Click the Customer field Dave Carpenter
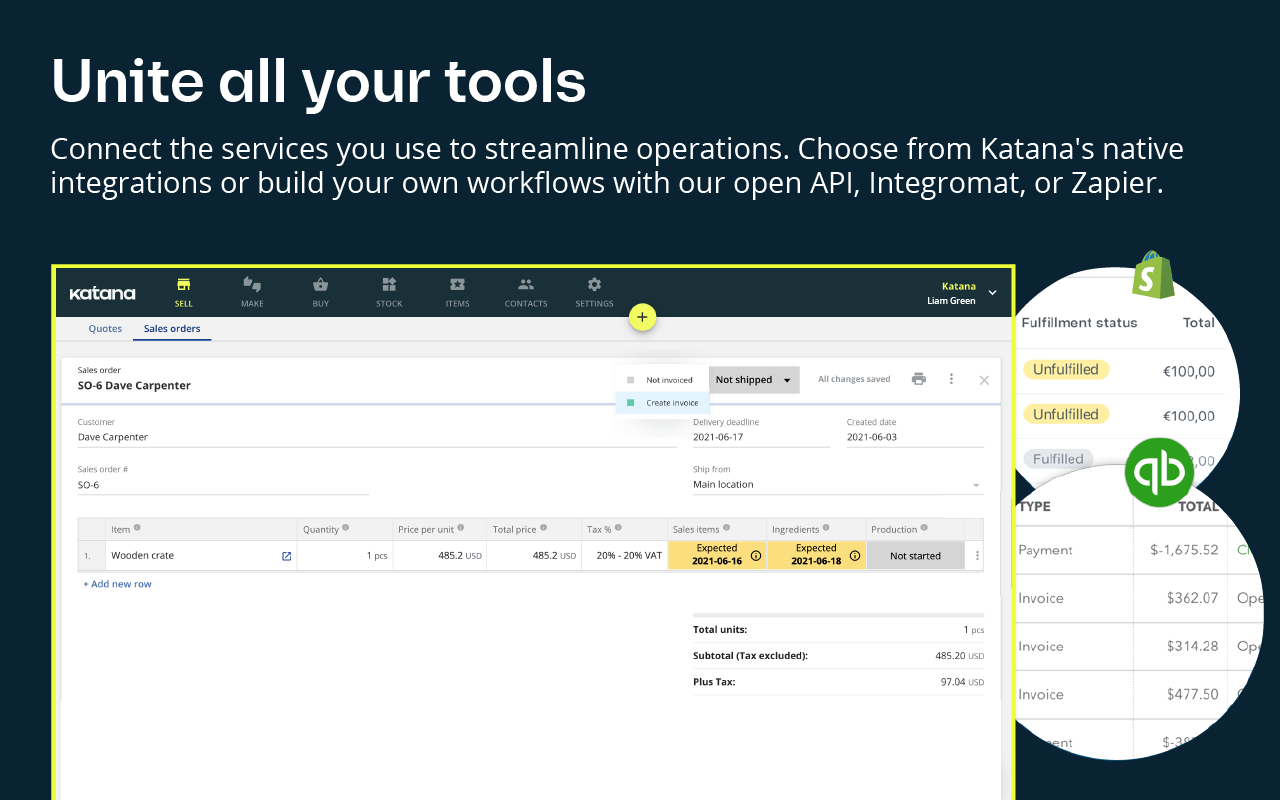1280x800 pixels. pos(377,437)
